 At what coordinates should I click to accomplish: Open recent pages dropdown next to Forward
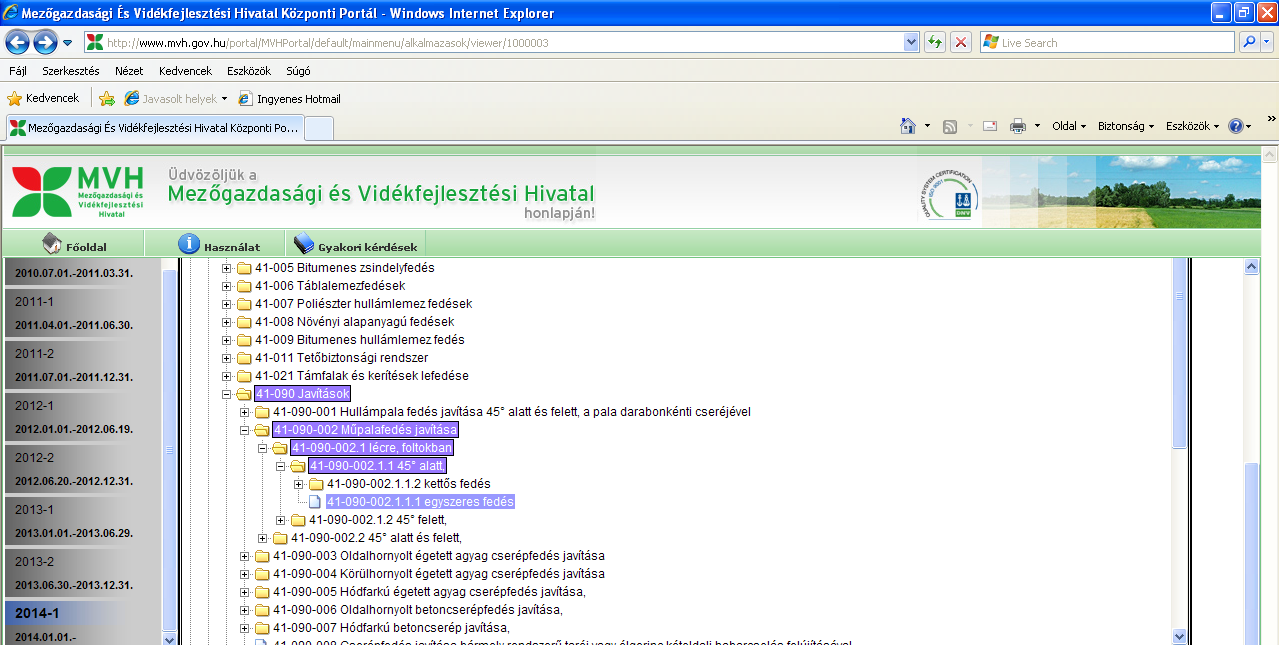point(67,43)
